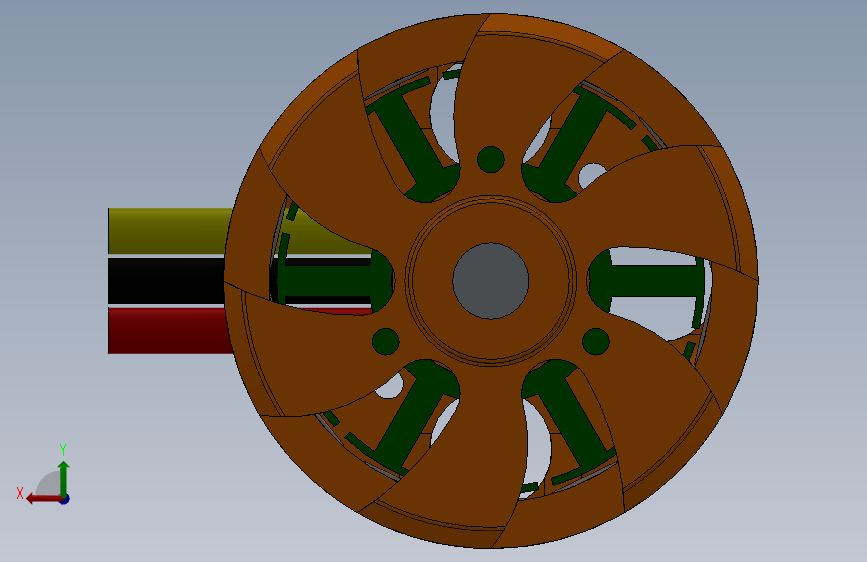867x562 pixels.
Task: Select the black motor wire
Action: [166, 281]
